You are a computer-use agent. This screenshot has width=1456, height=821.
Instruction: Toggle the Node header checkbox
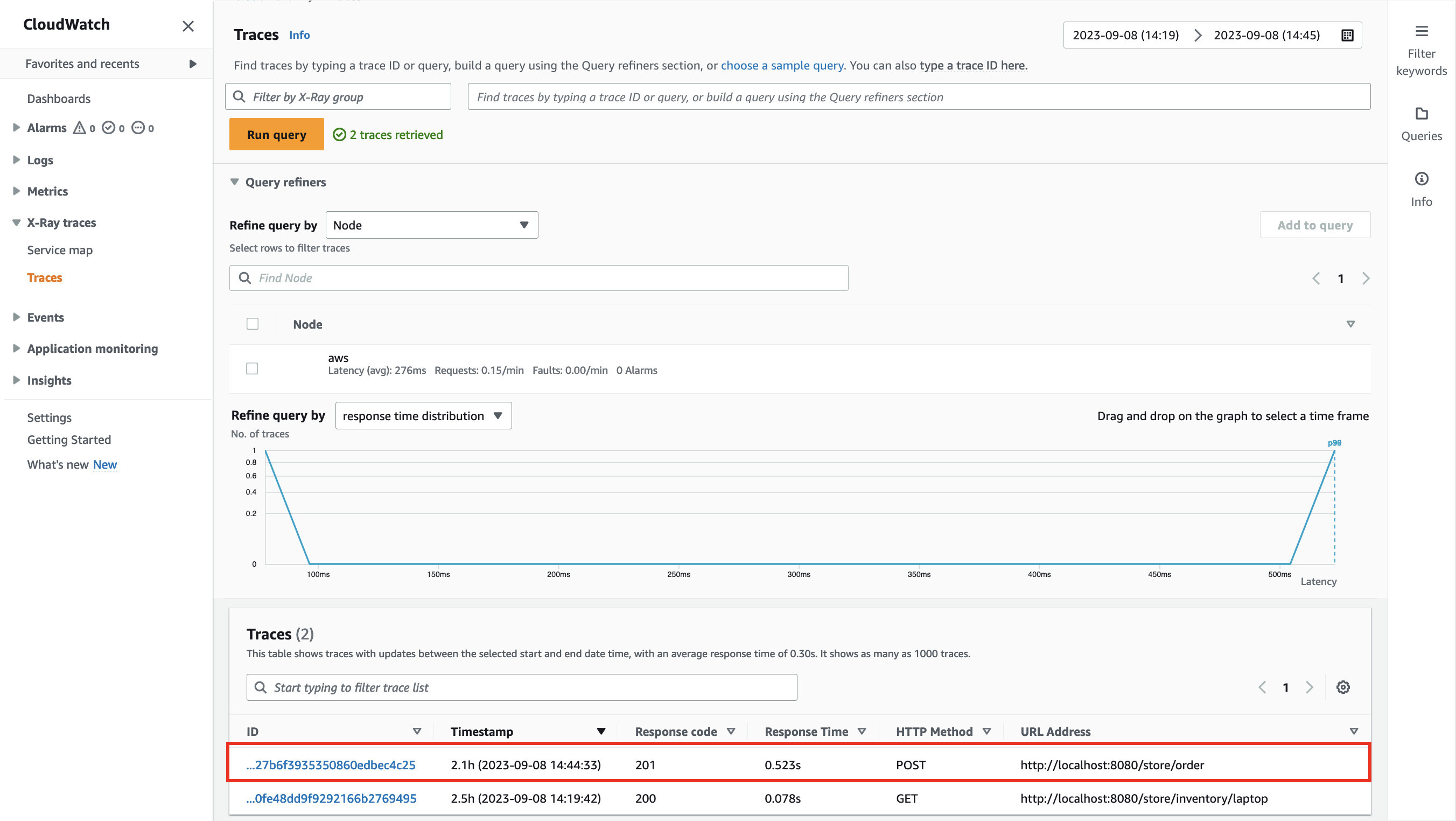point(253,322)
